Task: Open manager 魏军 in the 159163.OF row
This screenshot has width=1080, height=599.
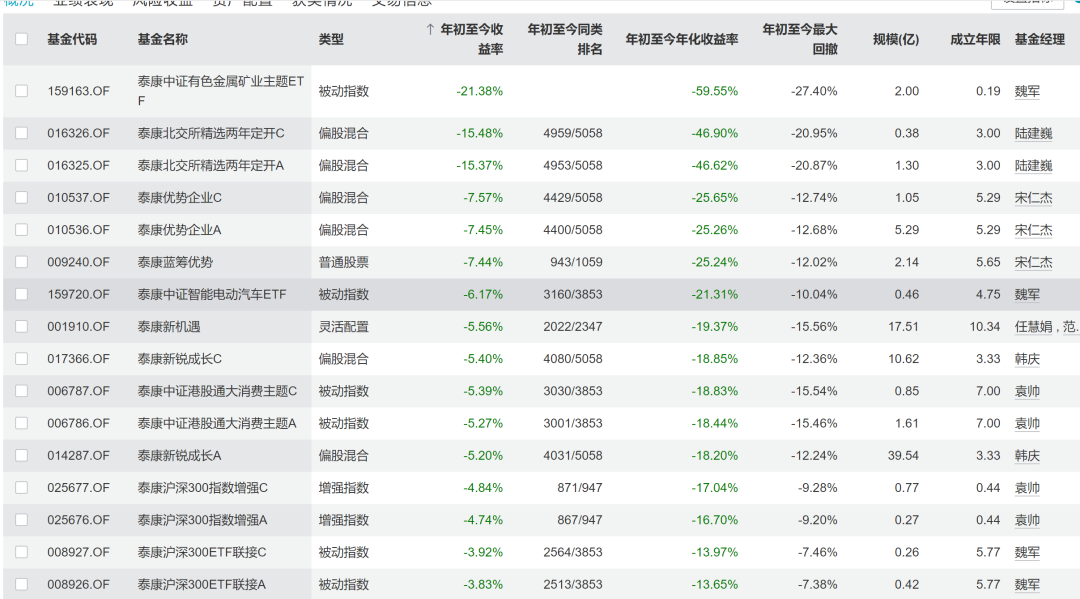Action: click(x=1027, y=91)
